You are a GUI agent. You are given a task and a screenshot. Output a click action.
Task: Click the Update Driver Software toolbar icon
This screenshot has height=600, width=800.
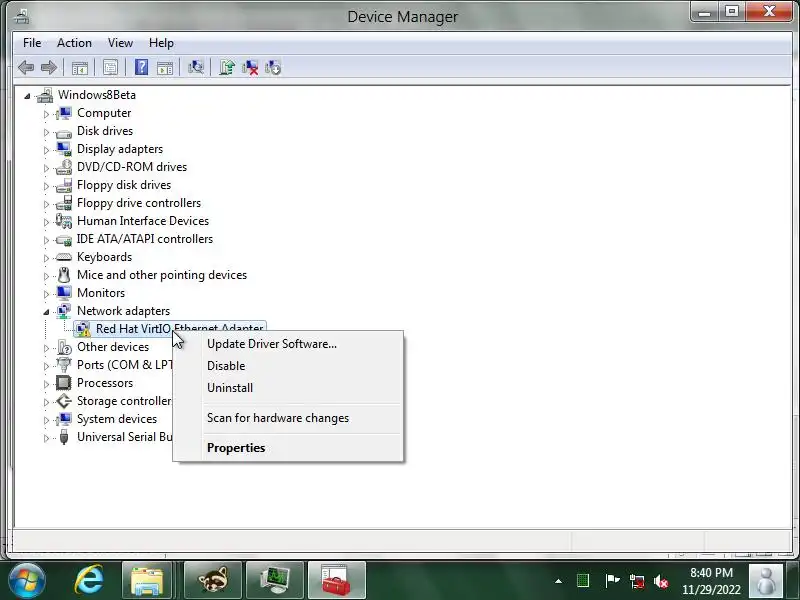pos(227,67)
